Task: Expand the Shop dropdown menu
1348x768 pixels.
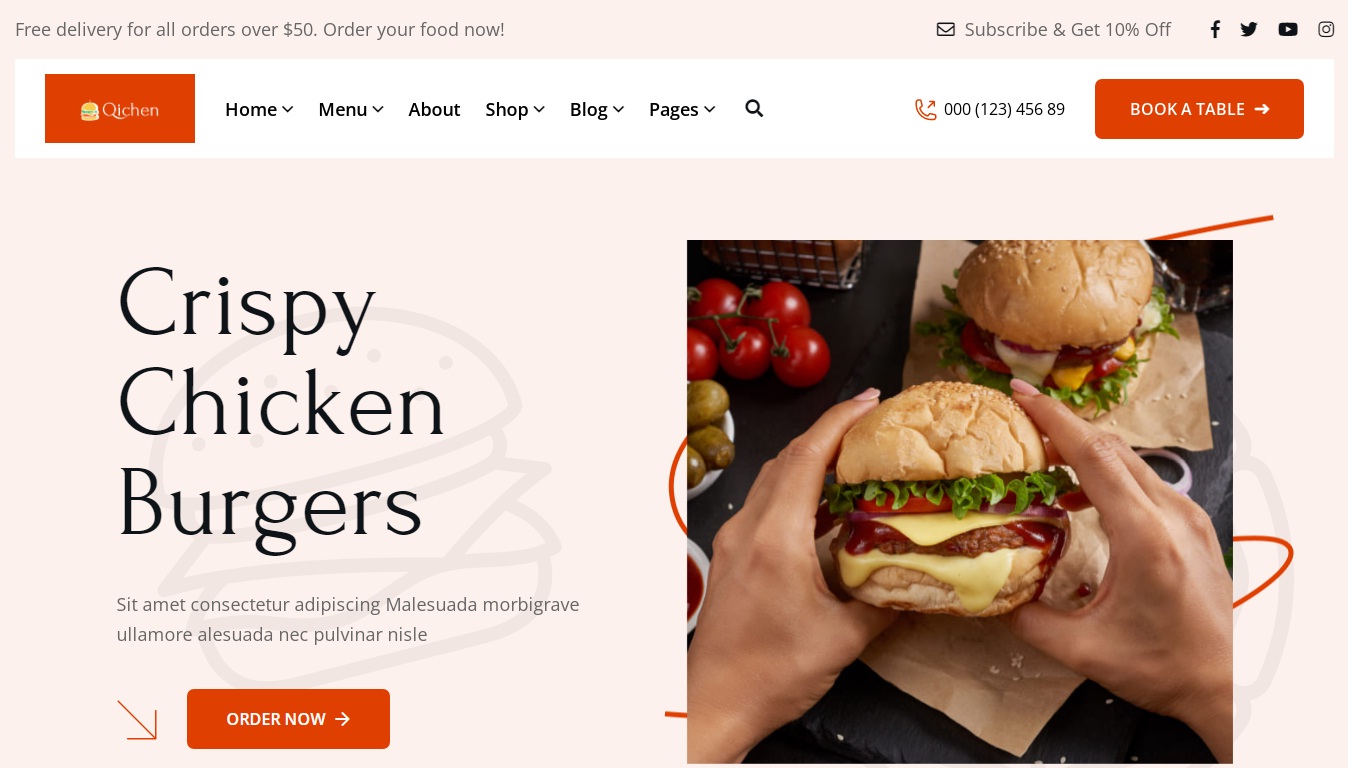Action: click(x=515, y=109)
